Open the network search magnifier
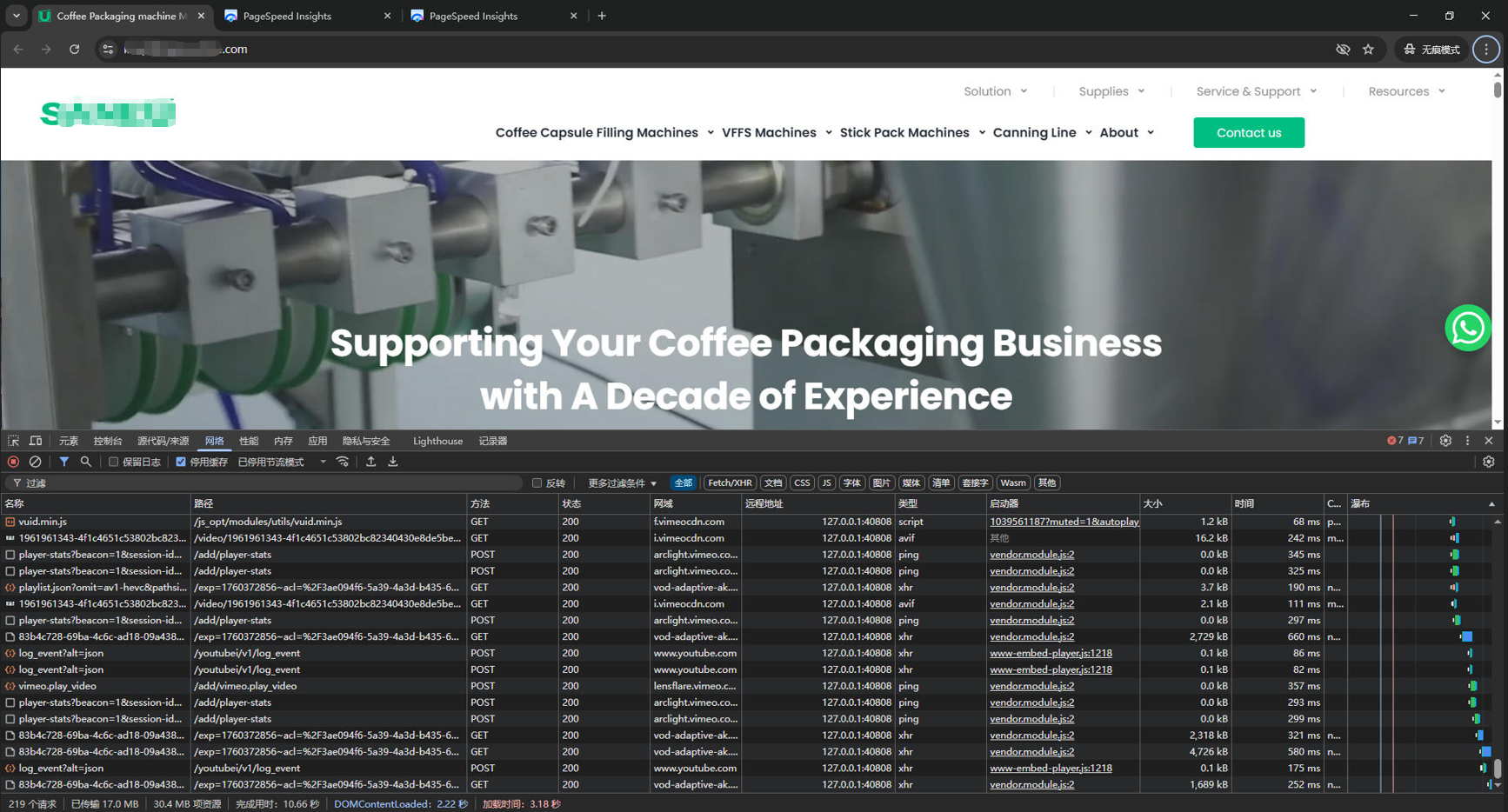Viewport: 1508px width, 812px height. (x=85, y=462)
